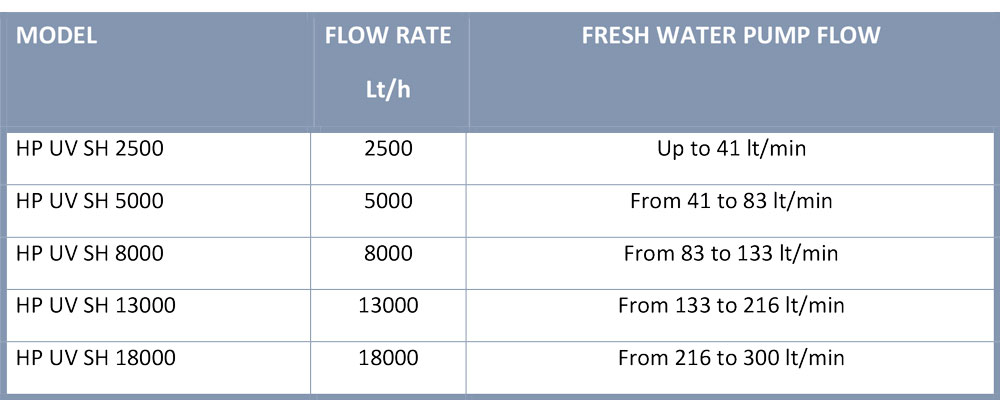Click the MODEL column header
The image size is (1000, 400).
(x=57, y=37)
